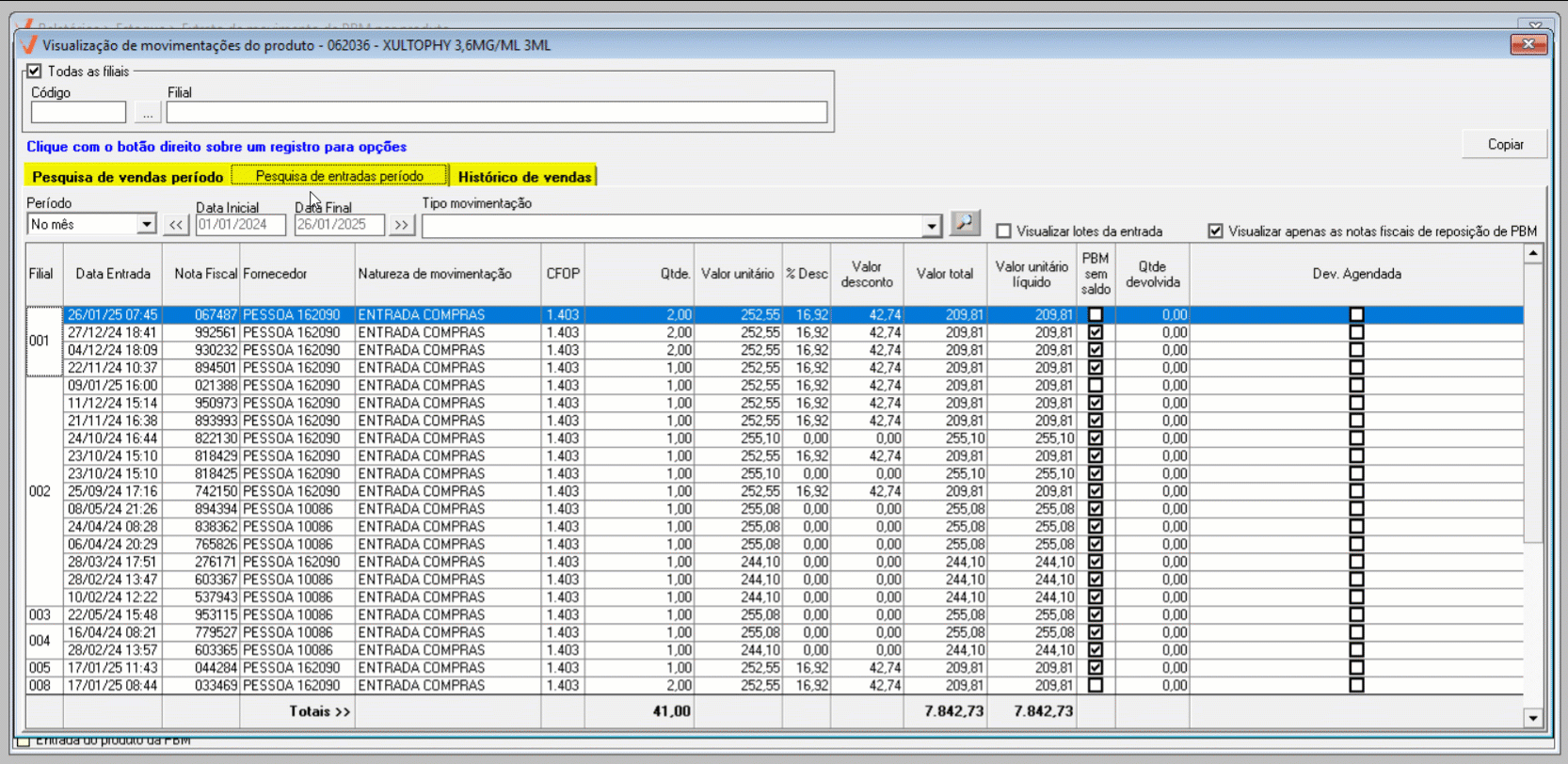Switch to Pesquisa de vendas período tab
This screenshot has width=1568, height=764.
pyautogui.click(x=127, y=177)
